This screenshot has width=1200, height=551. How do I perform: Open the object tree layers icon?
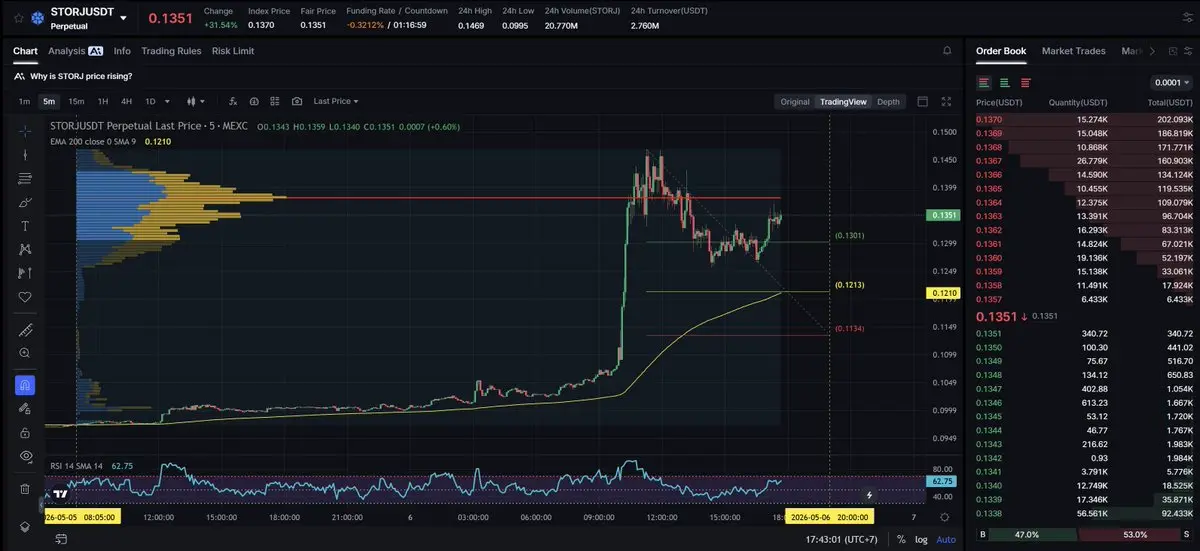coord(25,527)
